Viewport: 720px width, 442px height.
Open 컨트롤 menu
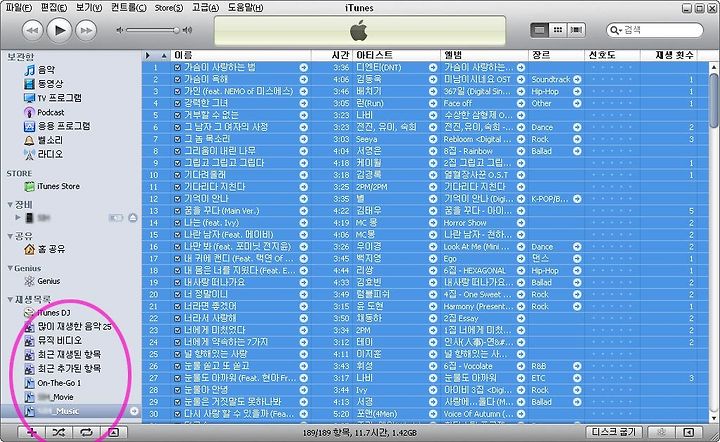(129, 8)
